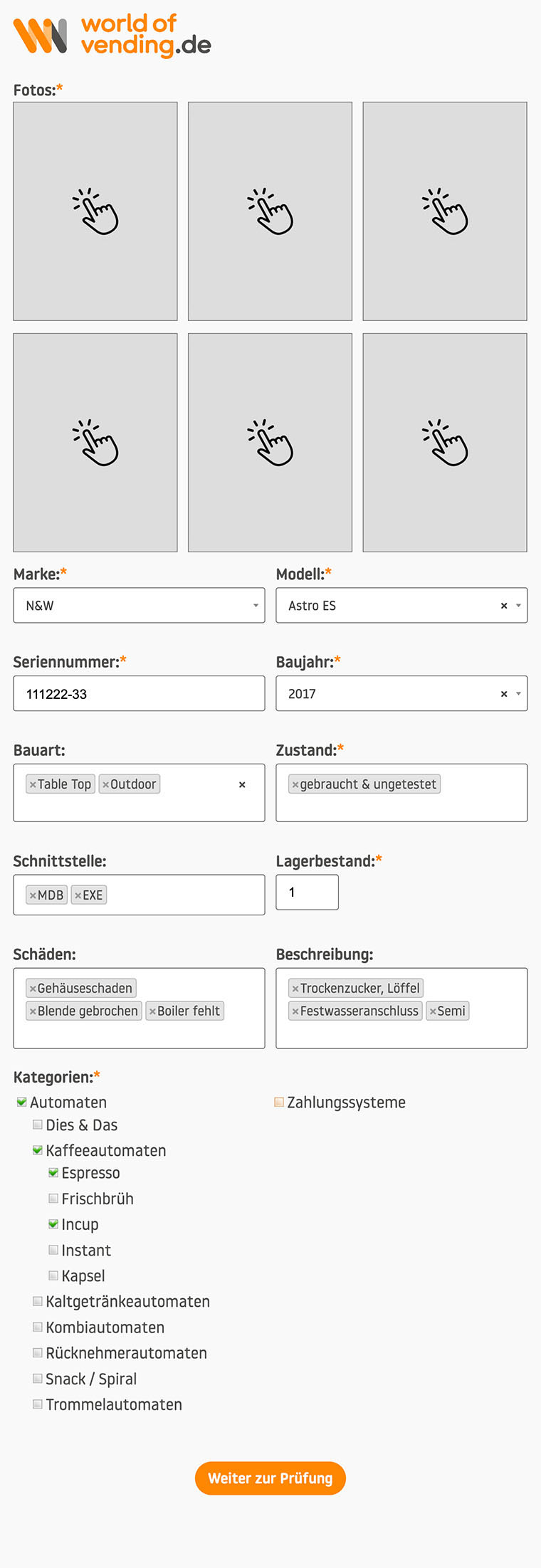
Task: Remove the "EXE" Schnittstelle tag
Action: (x=77, y=895)
